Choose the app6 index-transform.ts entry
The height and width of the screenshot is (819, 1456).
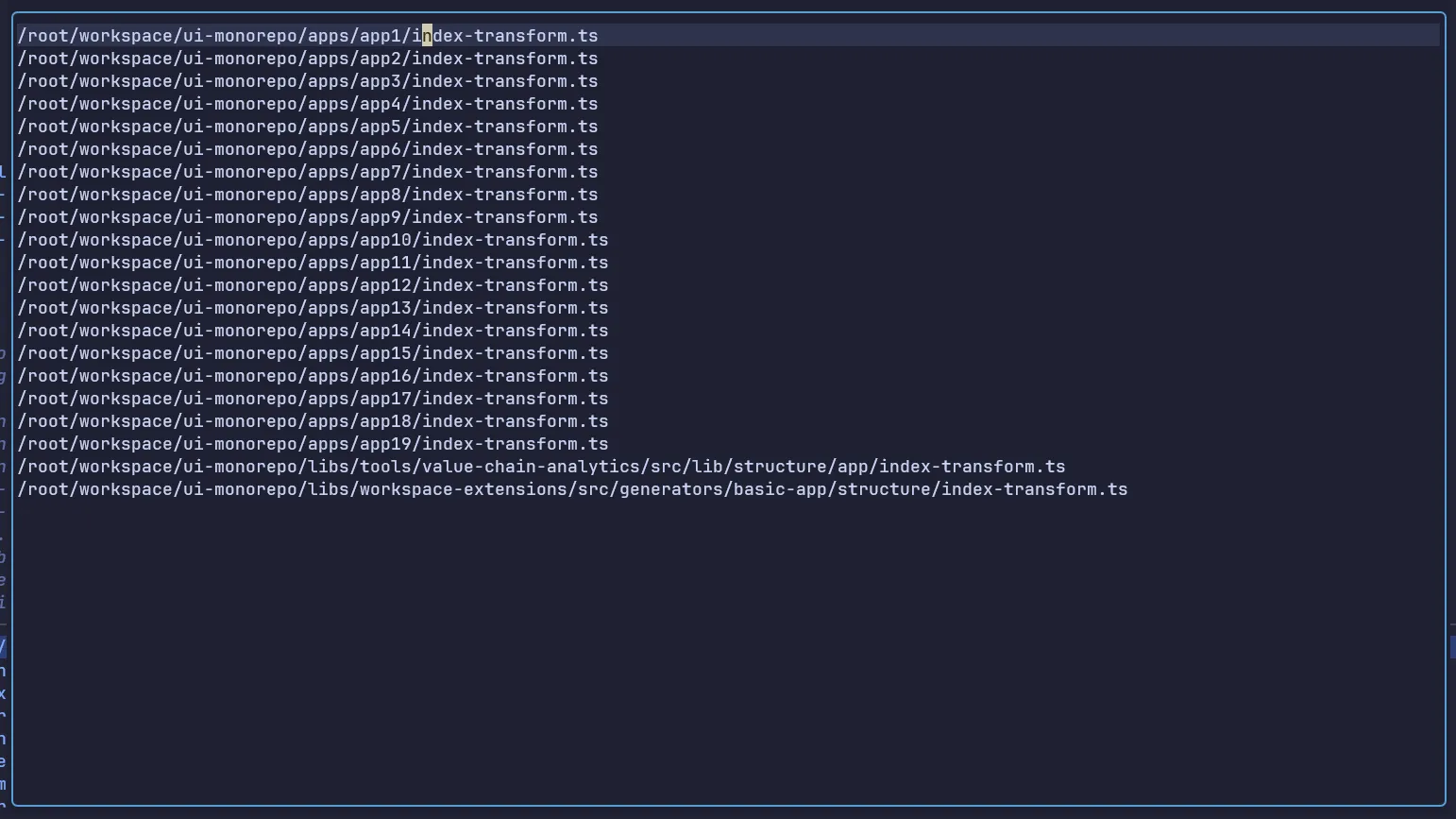tap(308, 149)
